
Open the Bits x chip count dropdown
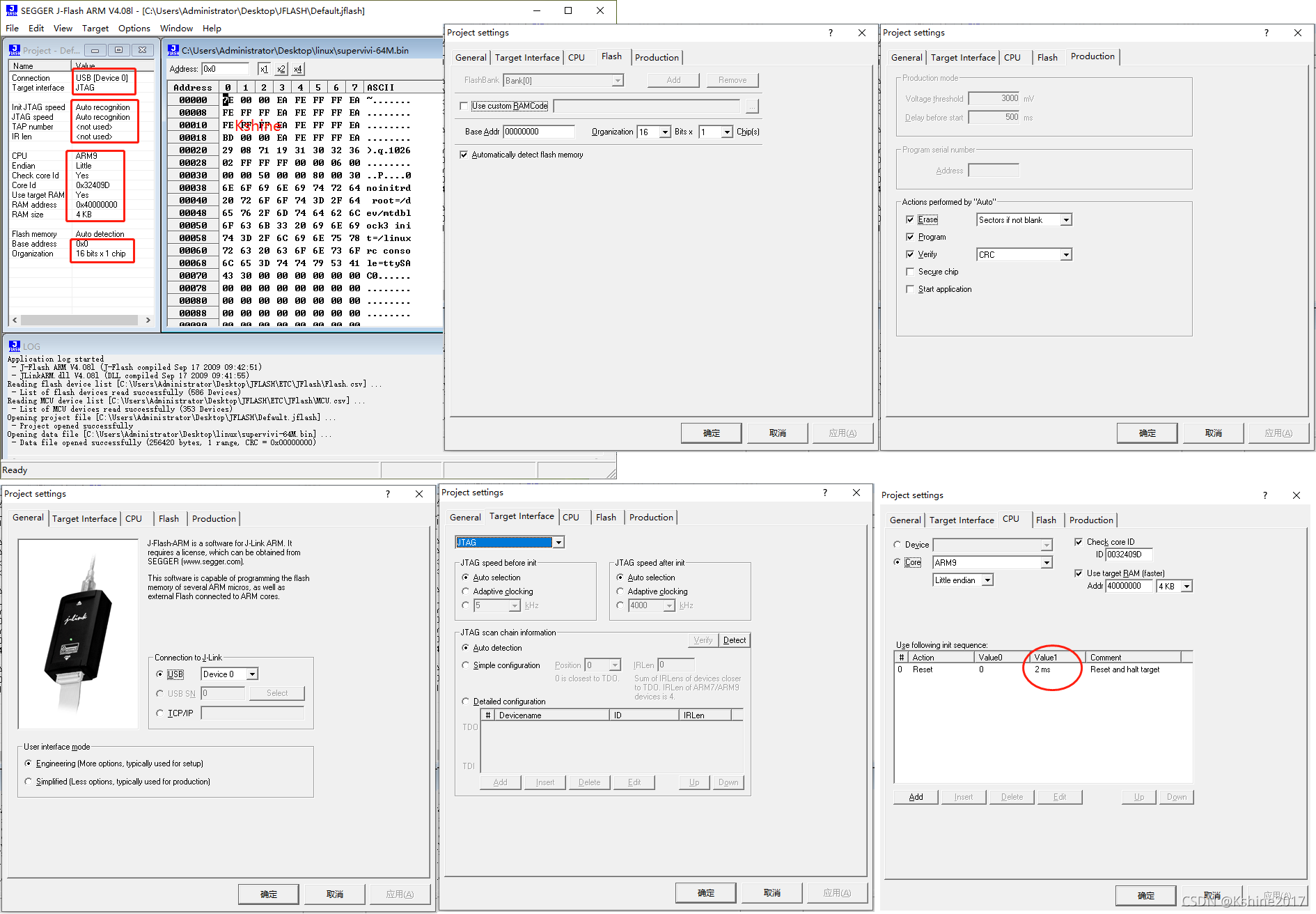tap(727, 132)
